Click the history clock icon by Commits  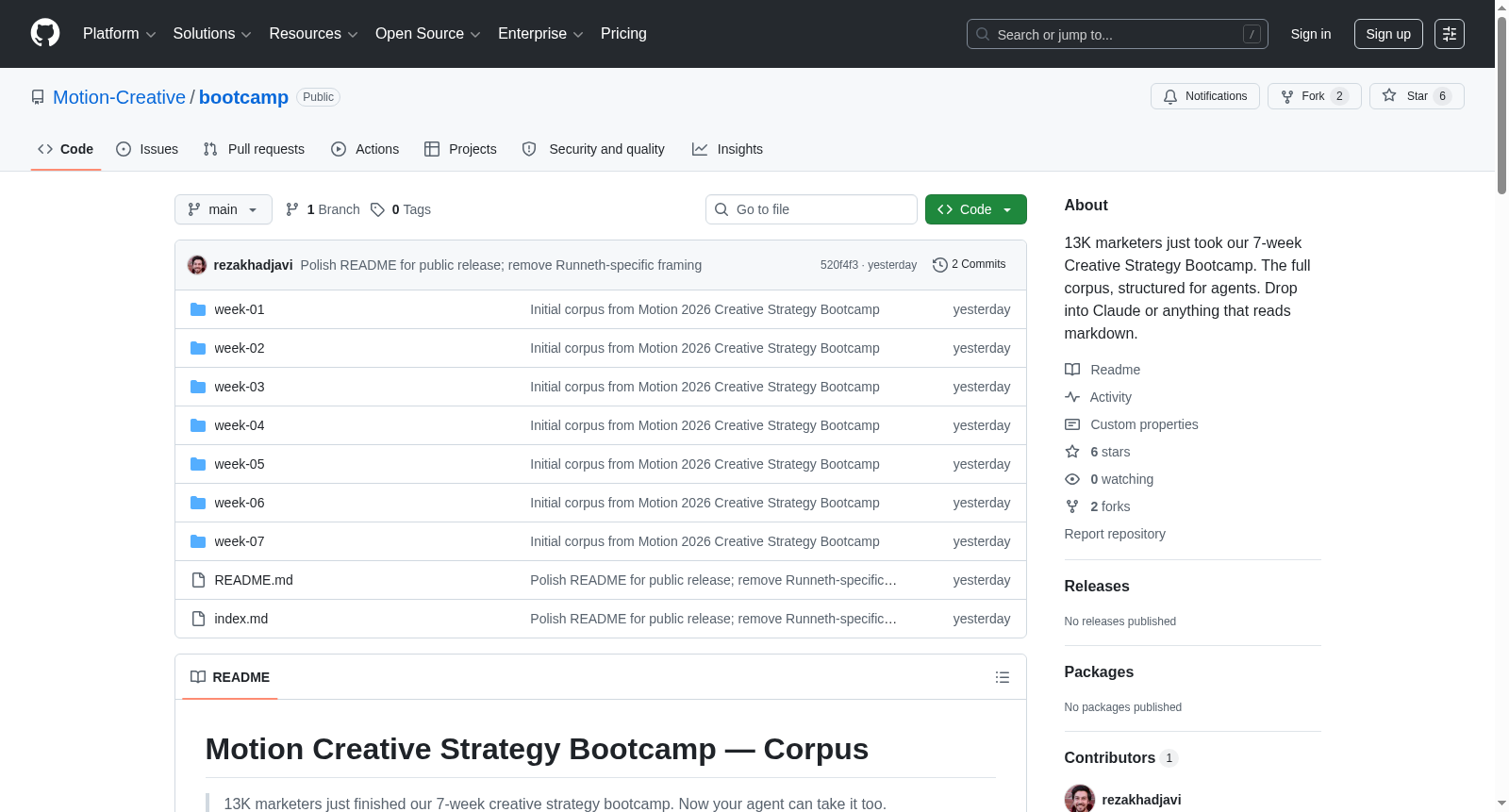pos(939,265)
